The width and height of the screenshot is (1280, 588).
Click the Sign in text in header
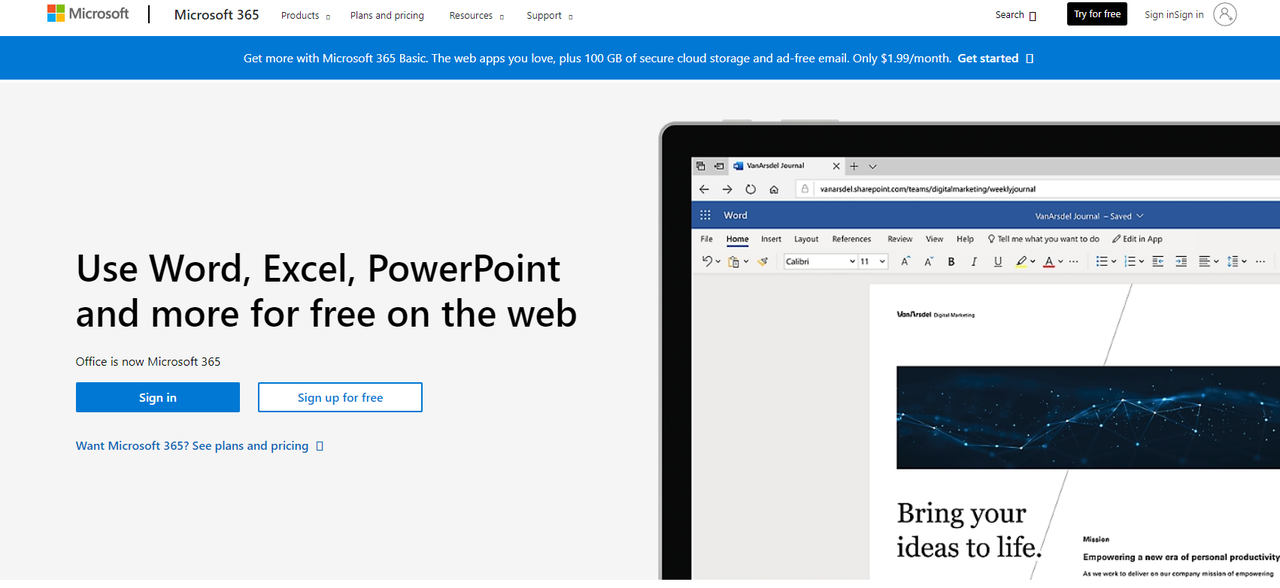click(1174, 15)
